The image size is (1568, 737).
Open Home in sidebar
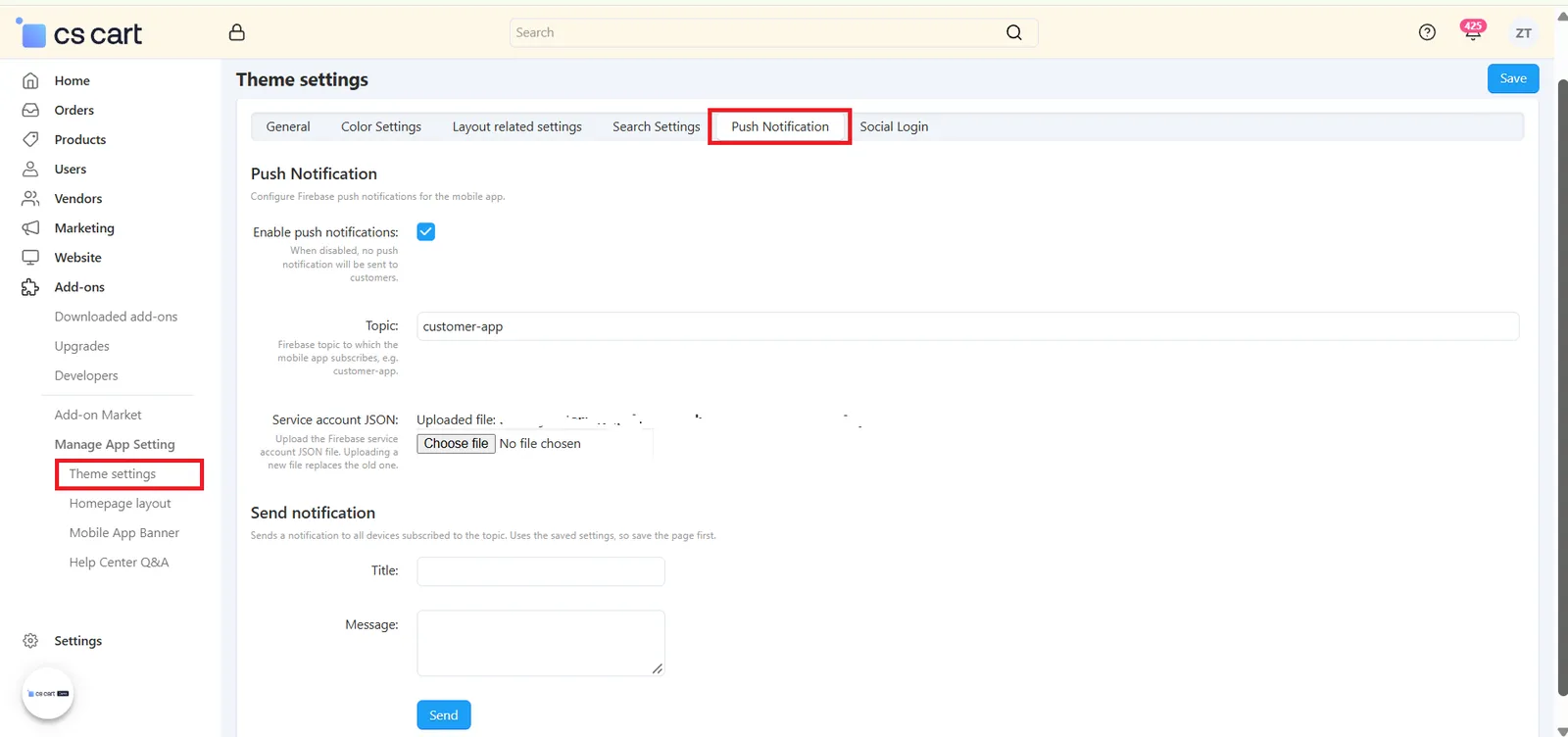click(72, 80)
